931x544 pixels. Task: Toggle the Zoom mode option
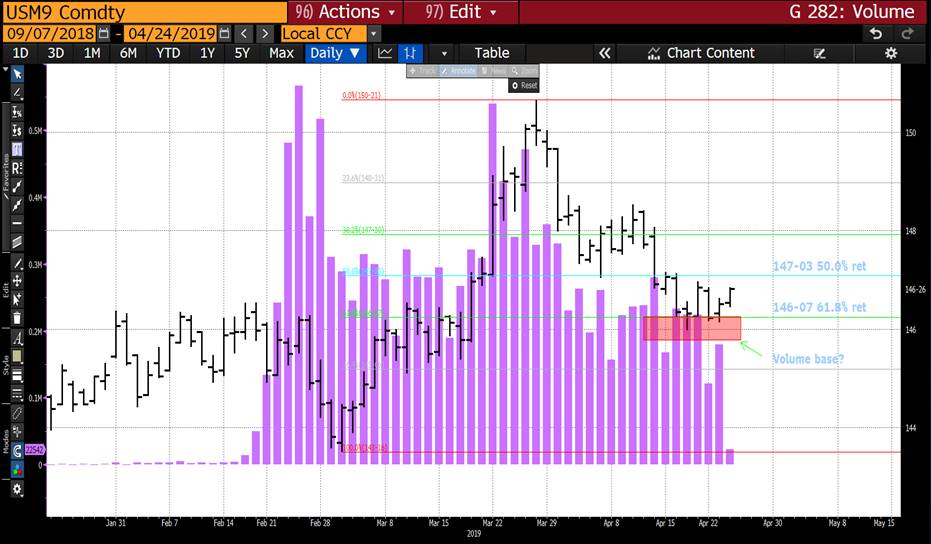coord(525,71)
